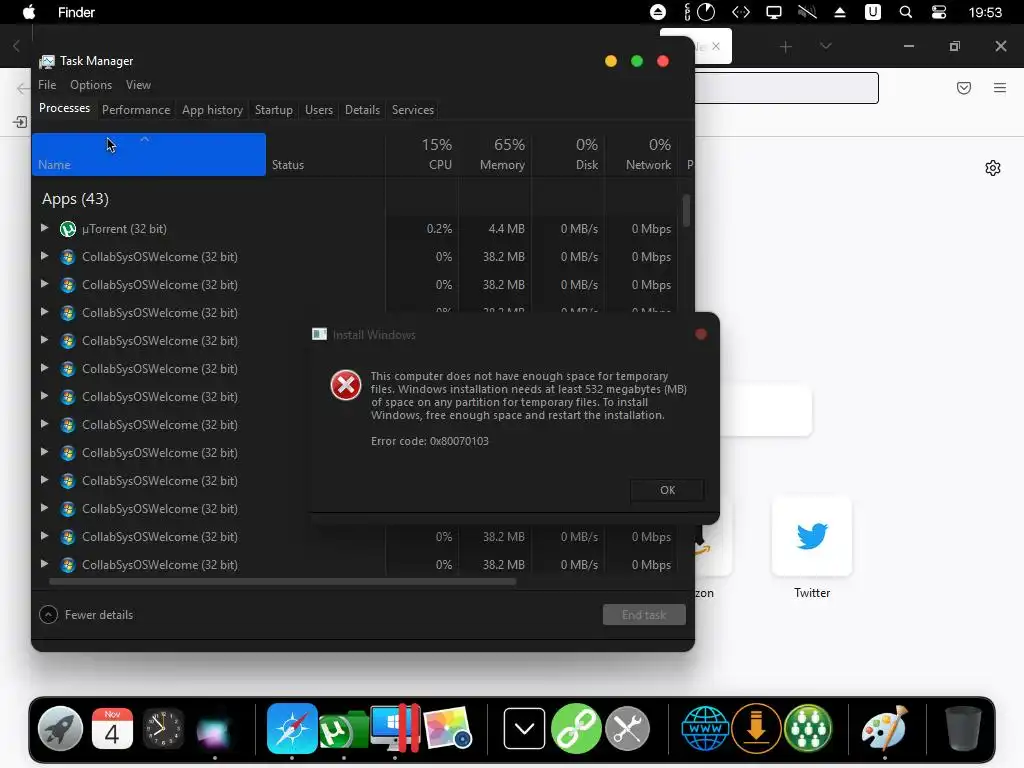Screen dimensions: 1024x768
Task: Open a new browser tab with plus button
Action: coord(786,46)
